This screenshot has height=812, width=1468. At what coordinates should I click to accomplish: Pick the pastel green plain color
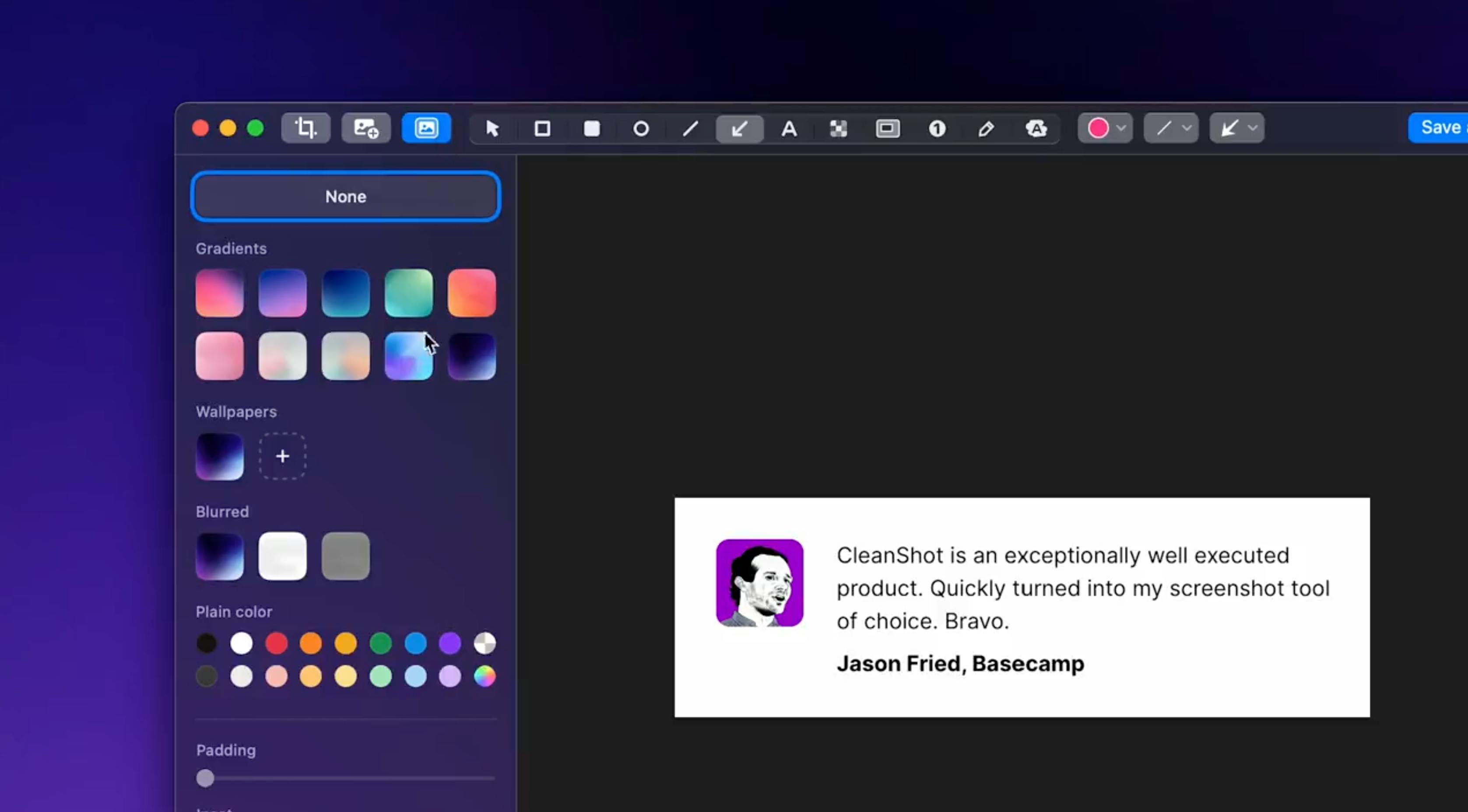[x=381, y=676]
